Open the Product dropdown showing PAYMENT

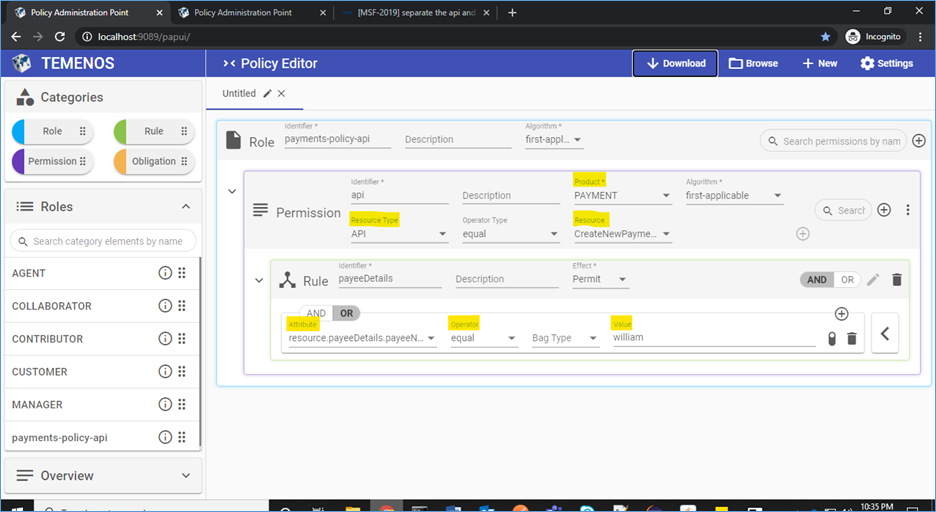[x=622, y=196]
